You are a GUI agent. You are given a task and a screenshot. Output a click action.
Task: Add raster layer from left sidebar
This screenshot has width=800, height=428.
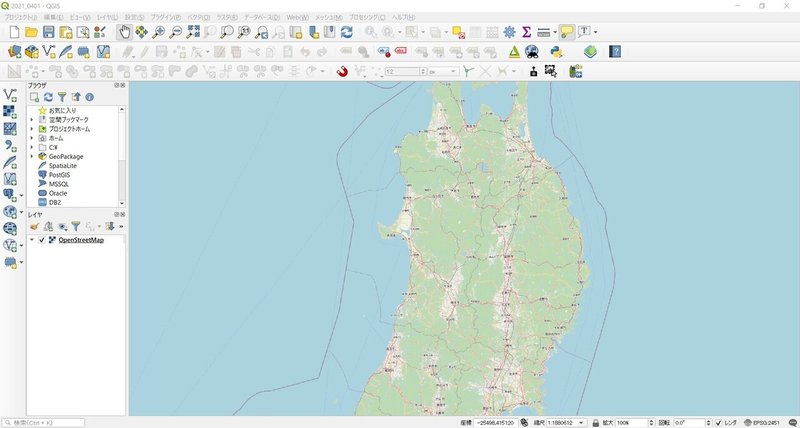10,111
